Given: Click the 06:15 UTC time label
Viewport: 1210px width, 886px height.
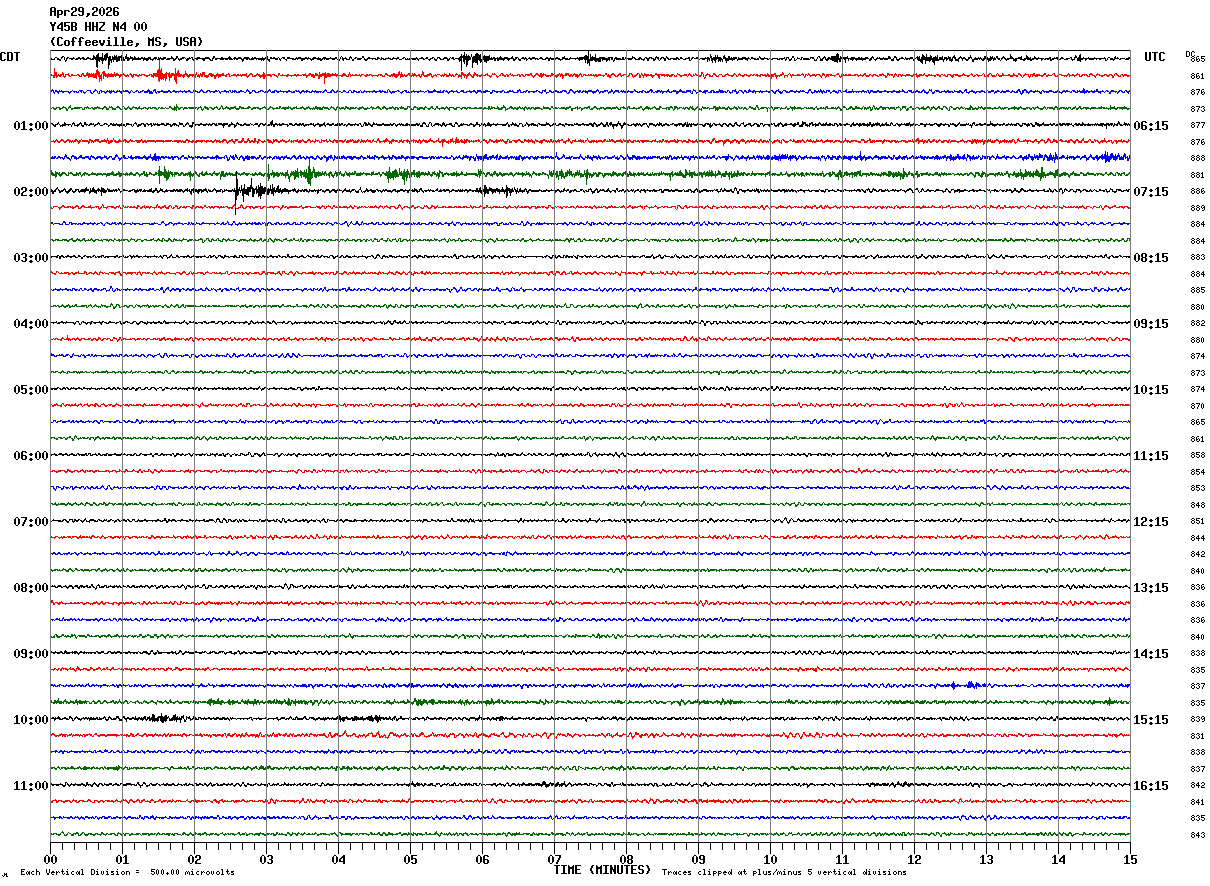Looking at the screenshot, I should point(1151,126).
